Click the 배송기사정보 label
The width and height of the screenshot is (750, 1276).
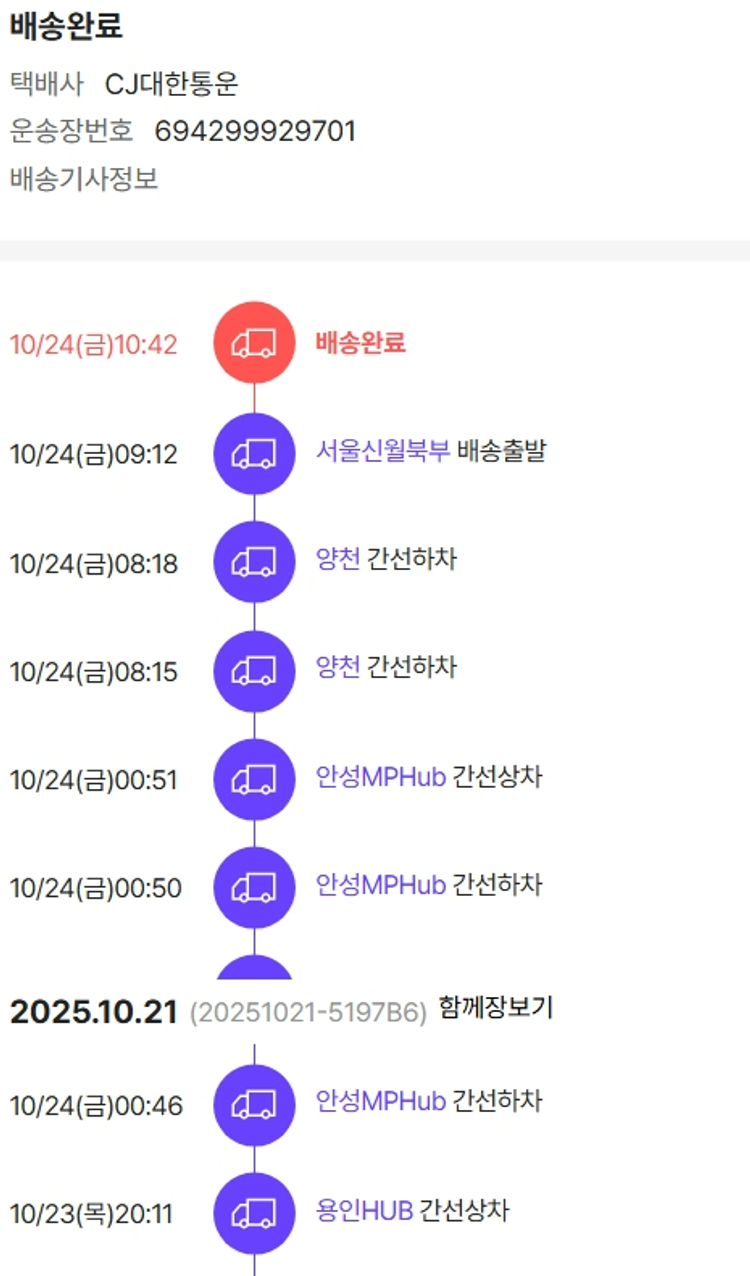(84, 180)
